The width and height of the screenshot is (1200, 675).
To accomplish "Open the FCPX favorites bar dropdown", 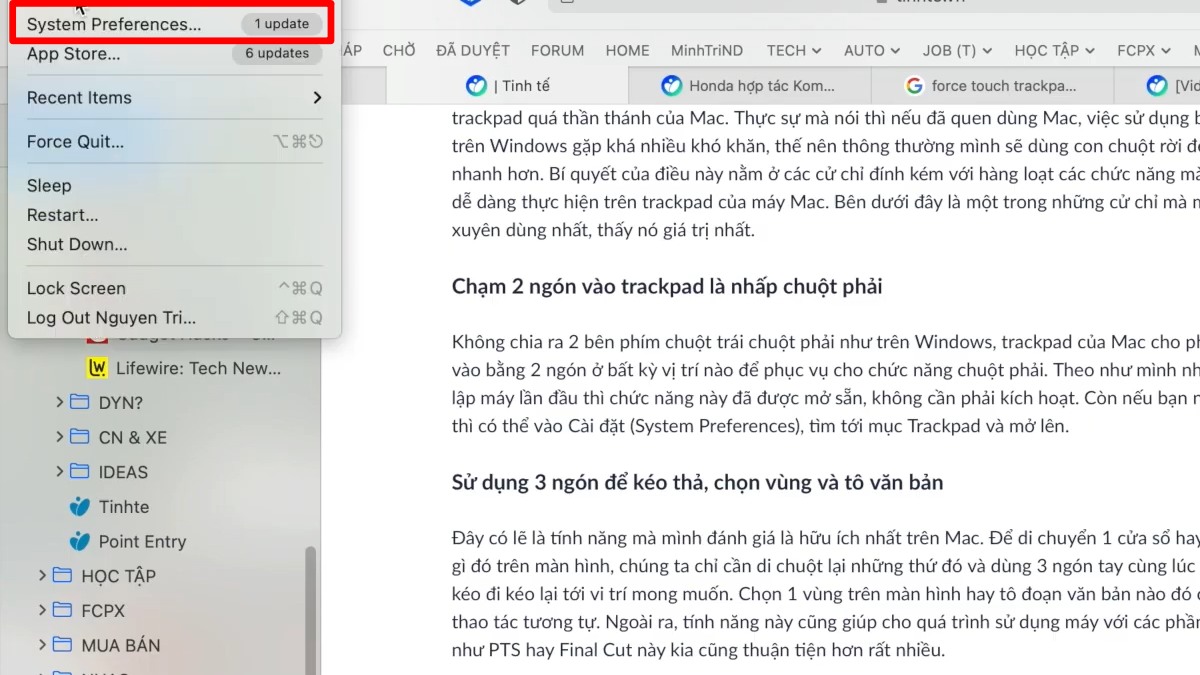I will coord(1144,50).
